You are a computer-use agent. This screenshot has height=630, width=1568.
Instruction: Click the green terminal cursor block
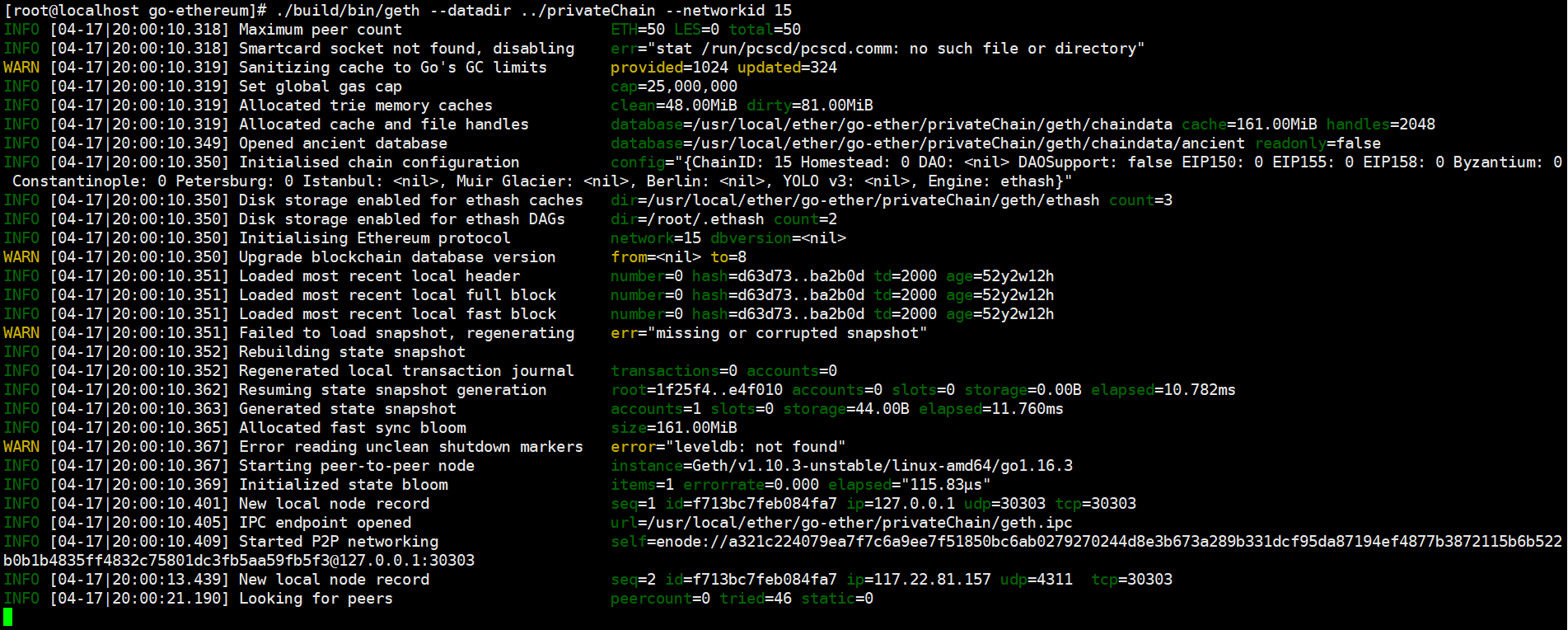coord(7,617)
